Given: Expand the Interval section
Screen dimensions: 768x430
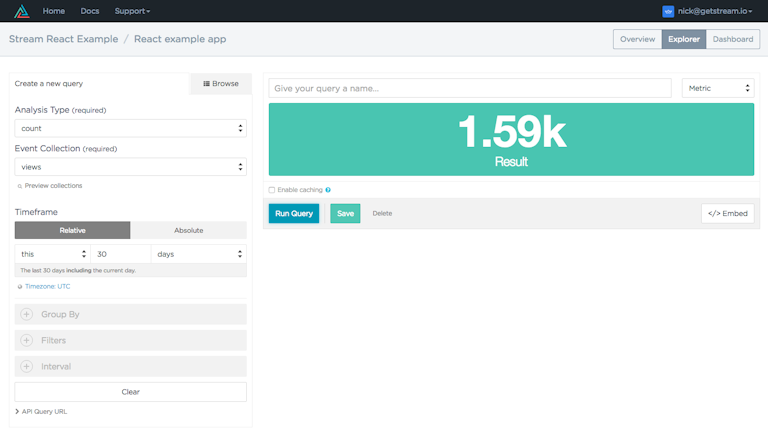Looking at the screenshot, I should (x=130, y=366).
